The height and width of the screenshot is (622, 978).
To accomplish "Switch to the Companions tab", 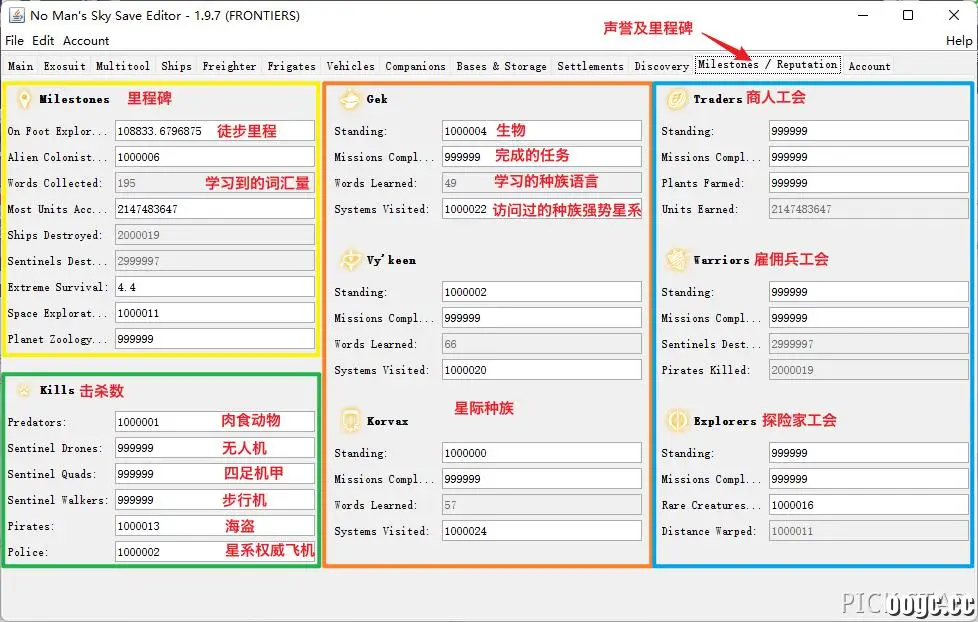I will (x=415, y=66).
